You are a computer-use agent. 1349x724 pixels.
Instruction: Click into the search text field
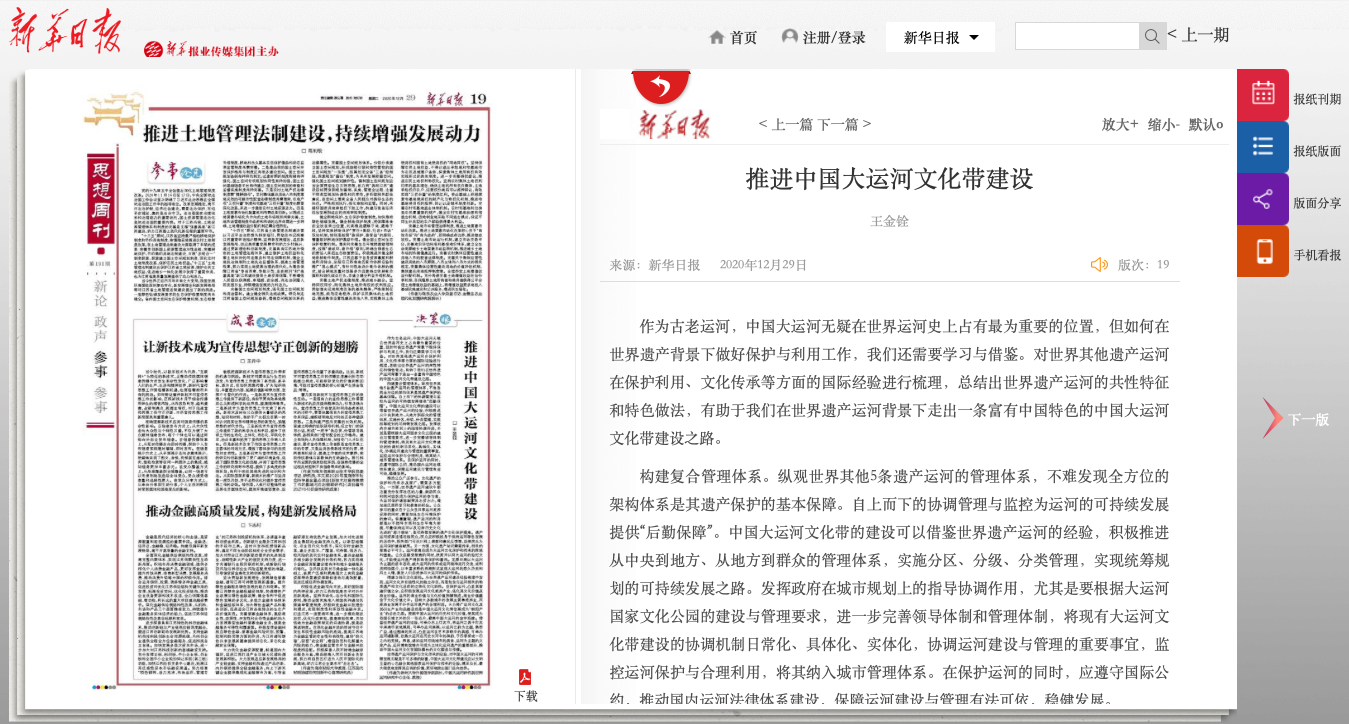click(x=1076, y=36)
